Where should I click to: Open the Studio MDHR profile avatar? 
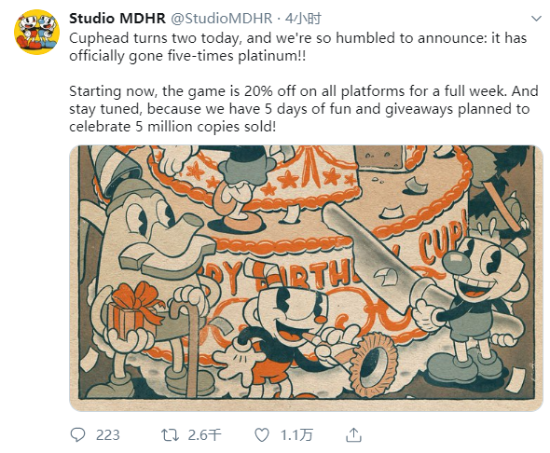36,32
